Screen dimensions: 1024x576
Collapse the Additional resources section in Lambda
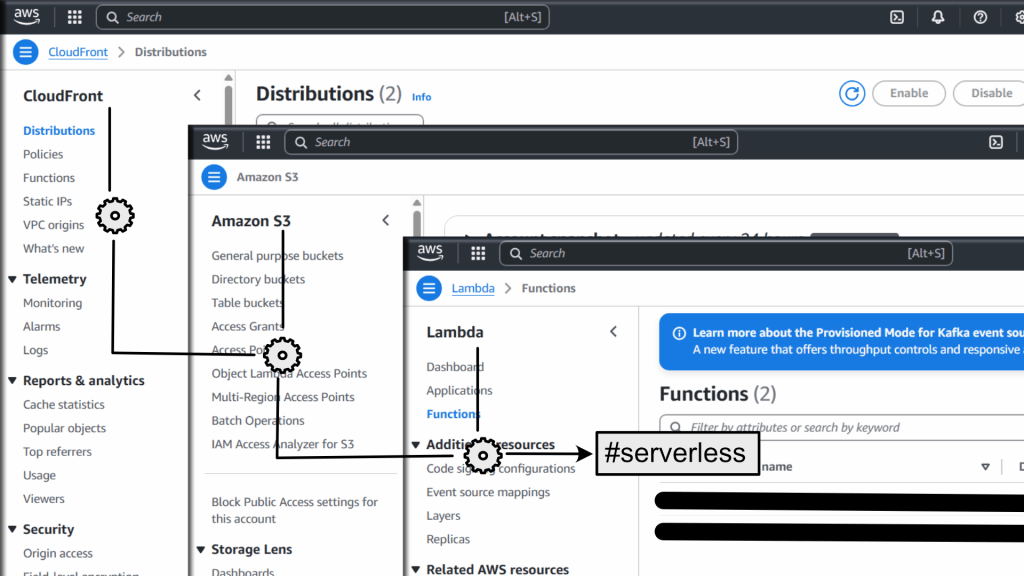pyautogui.click(x=415, y=444)
